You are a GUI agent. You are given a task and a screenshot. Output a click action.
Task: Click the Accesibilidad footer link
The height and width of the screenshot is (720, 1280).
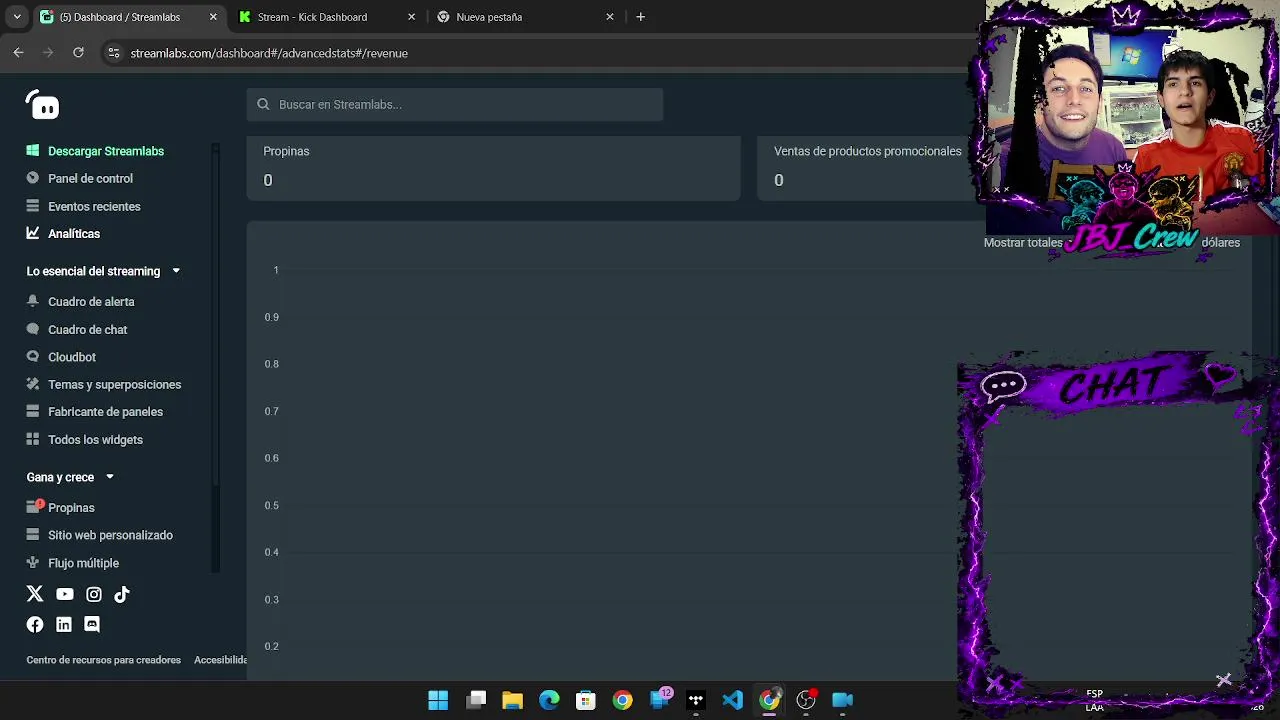click(x=220, y=660)
